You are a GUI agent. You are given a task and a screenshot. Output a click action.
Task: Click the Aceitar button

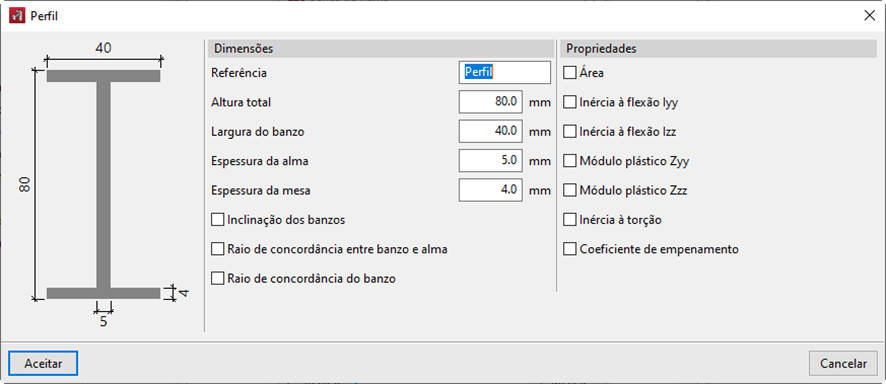coord(43,364)
